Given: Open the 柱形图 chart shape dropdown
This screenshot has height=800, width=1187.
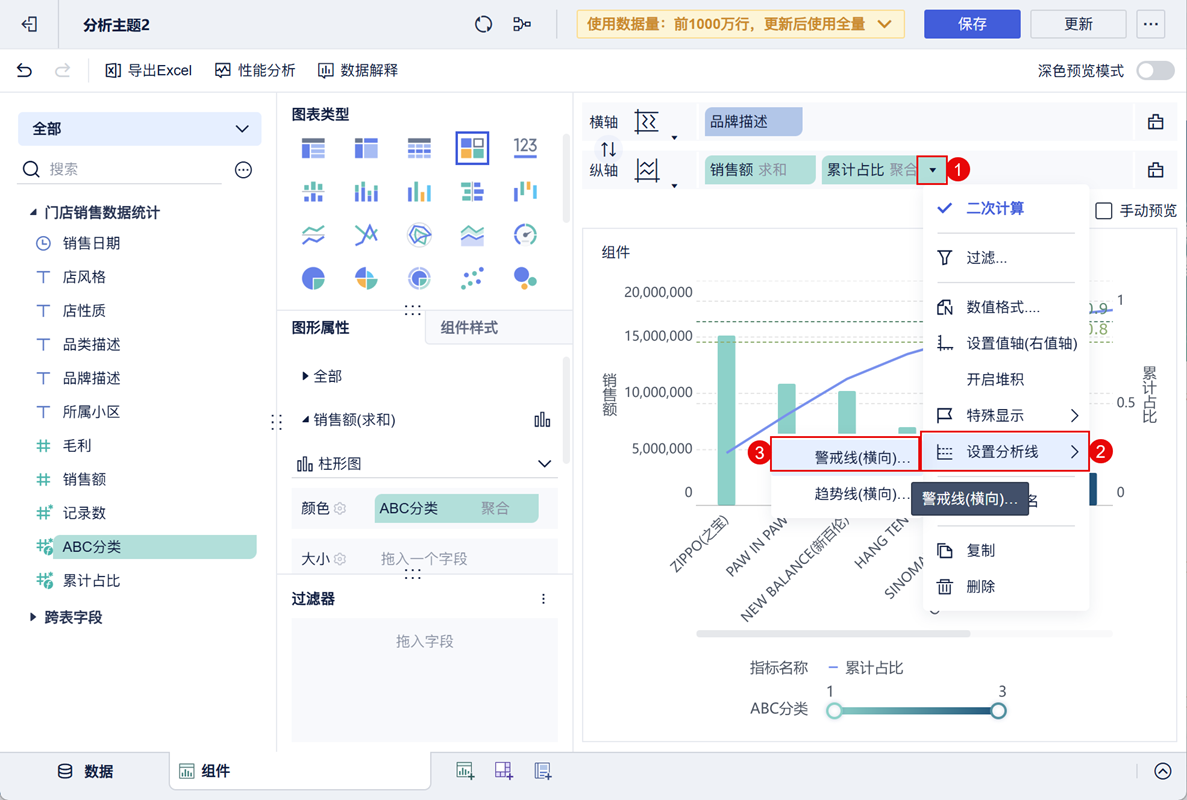Looking at the screenshot, I should pos(545,464).
